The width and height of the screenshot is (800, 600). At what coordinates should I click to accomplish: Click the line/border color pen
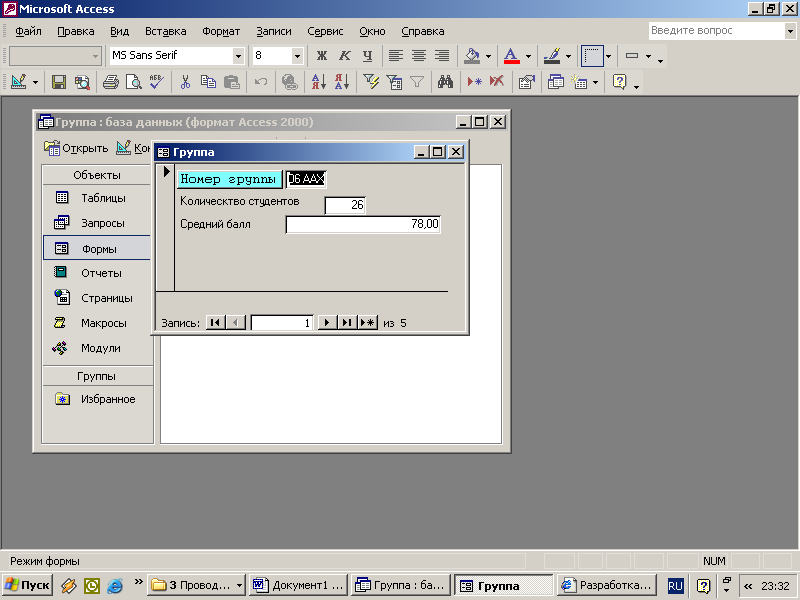click(x=552, y=56)
